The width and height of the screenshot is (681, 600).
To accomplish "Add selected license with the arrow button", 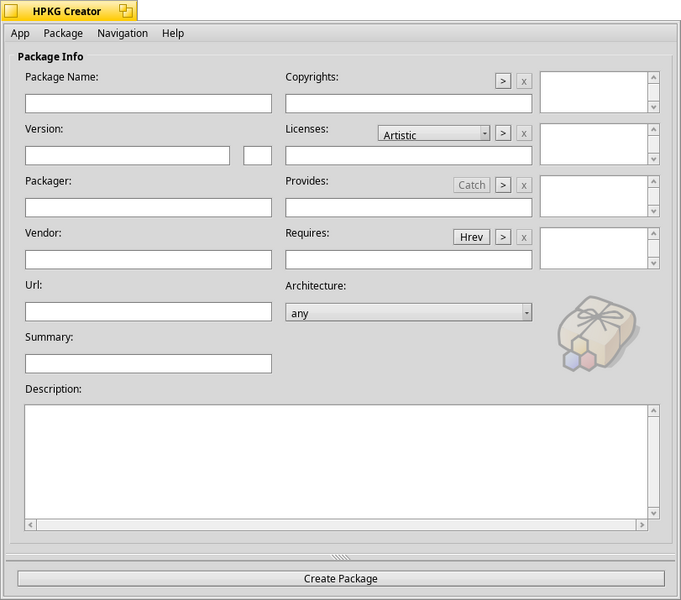I will (x=503, y=133).
